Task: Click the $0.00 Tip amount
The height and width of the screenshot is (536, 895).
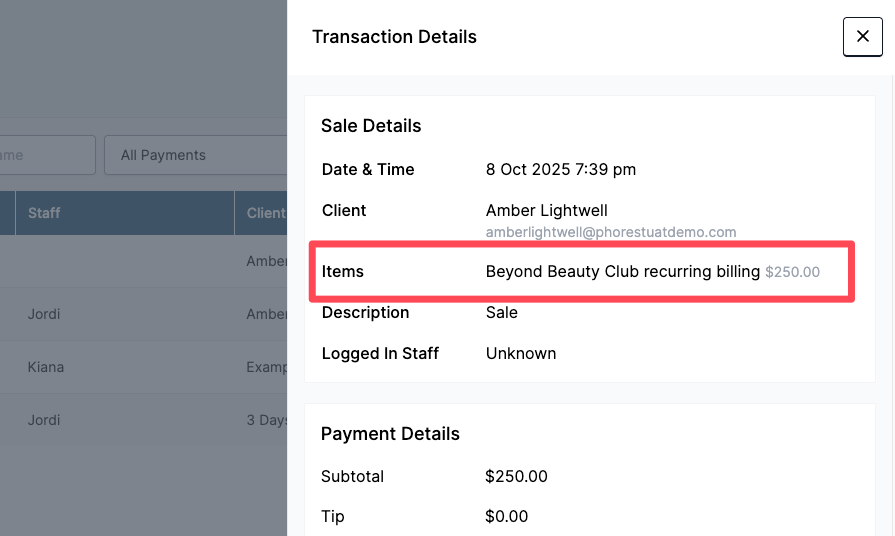Action: pyautogui.click(x=506, y=516)
